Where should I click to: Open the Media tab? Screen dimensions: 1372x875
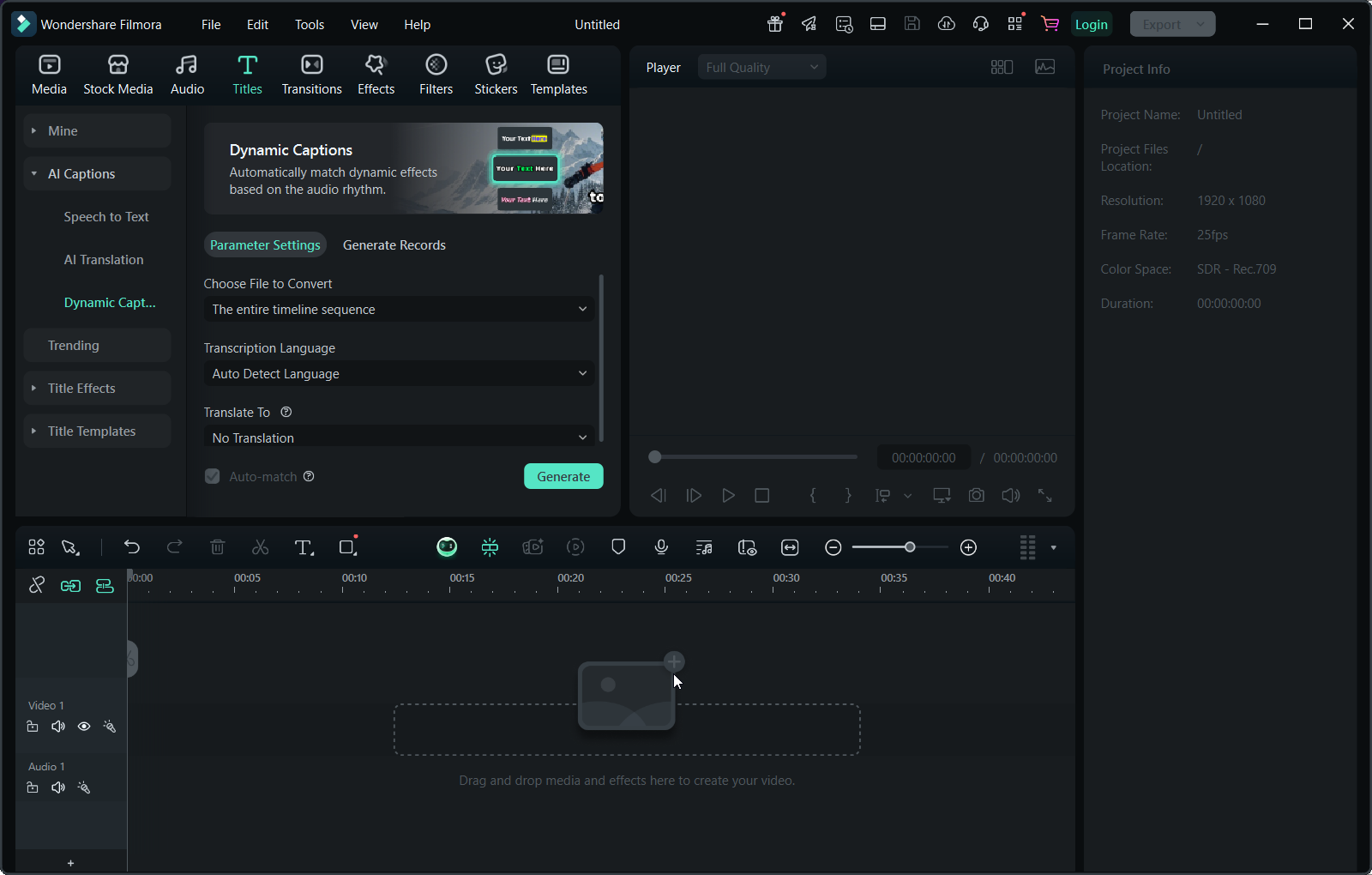tap(49, 75)
